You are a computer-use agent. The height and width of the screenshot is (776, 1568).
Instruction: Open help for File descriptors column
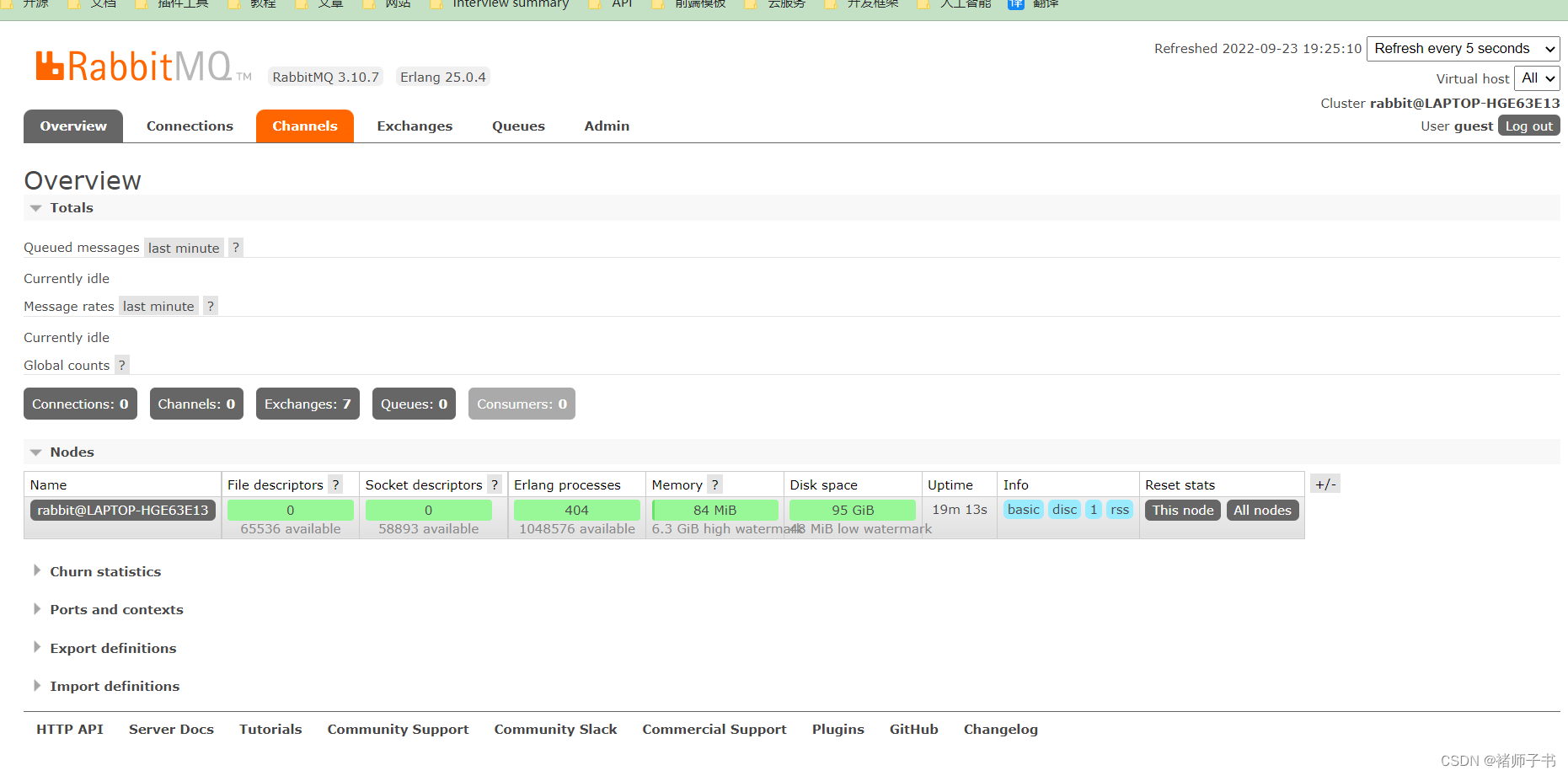pyautogui.click(x=335, y=484)
